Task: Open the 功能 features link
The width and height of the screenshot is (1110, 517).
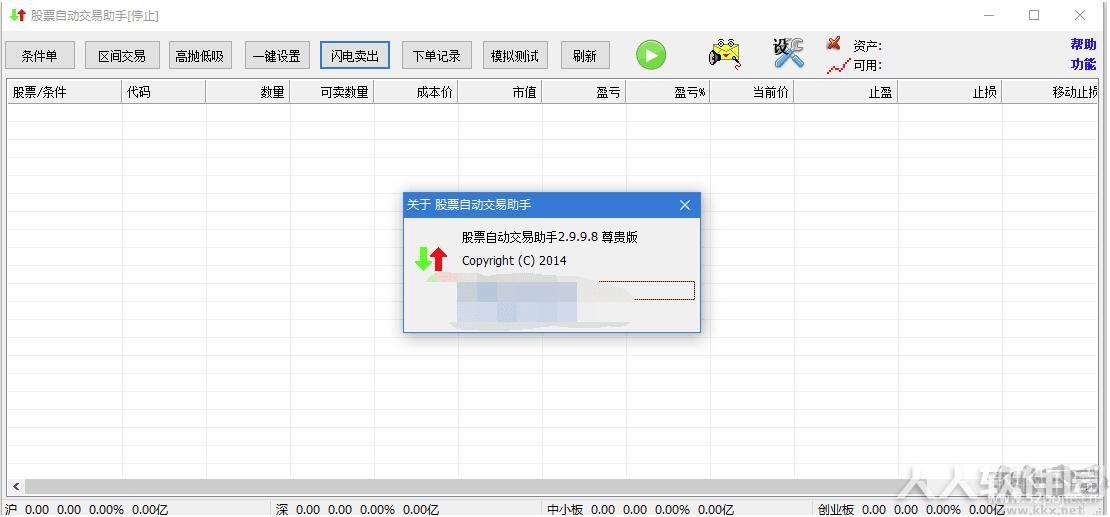Action: [1083, 64]
